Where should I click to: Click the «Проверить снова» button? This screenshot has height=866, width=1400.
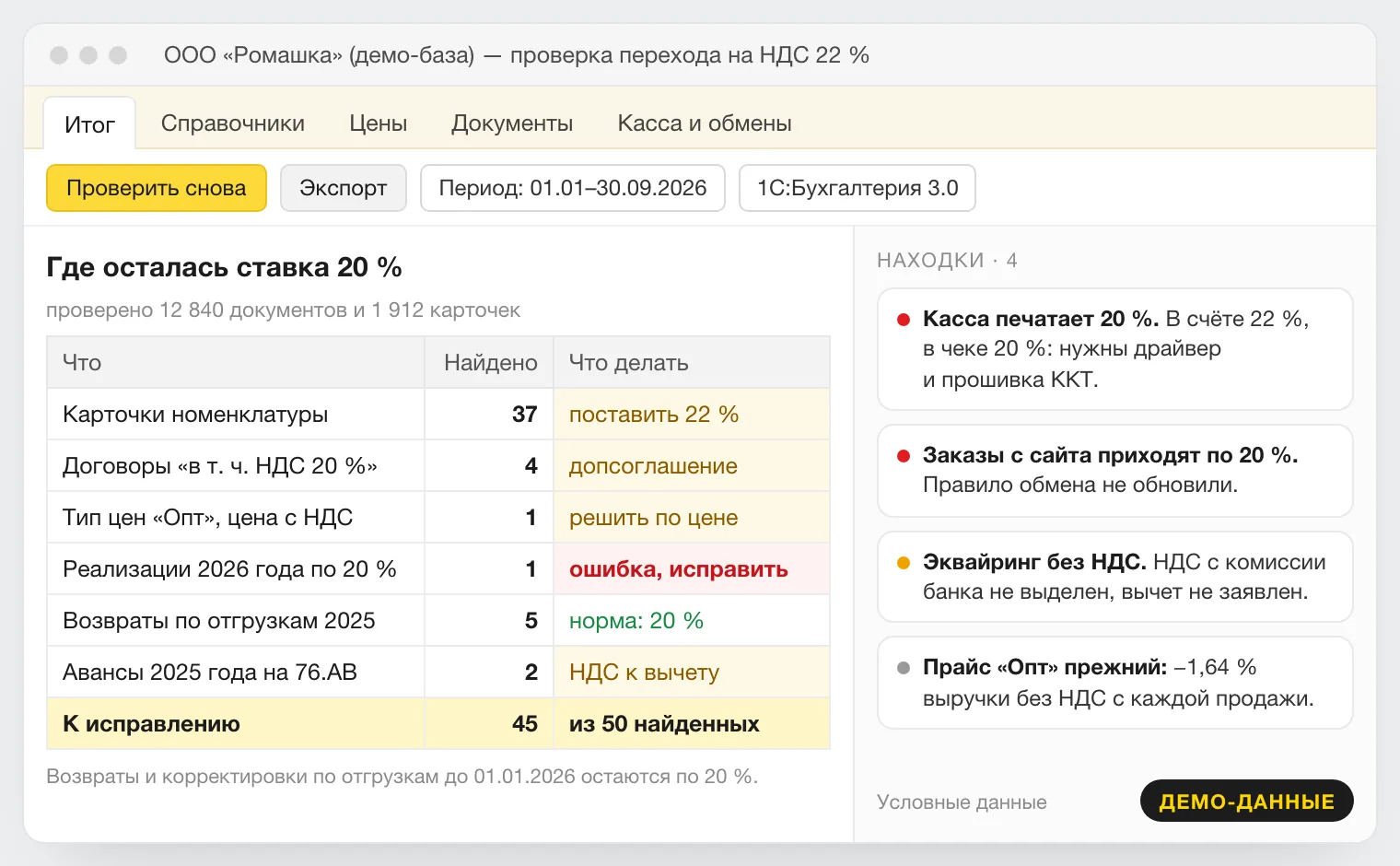pos(157,188)
